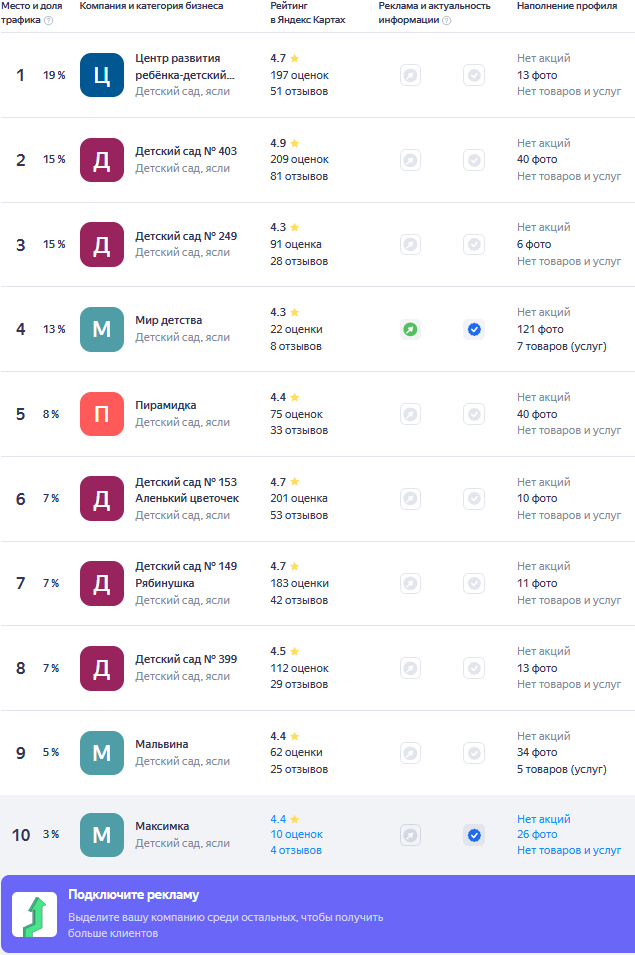Screen dimensions: 635x955
Task: Click 'Нет акций' link in Максимка row
Action: (x=544, y=819)
